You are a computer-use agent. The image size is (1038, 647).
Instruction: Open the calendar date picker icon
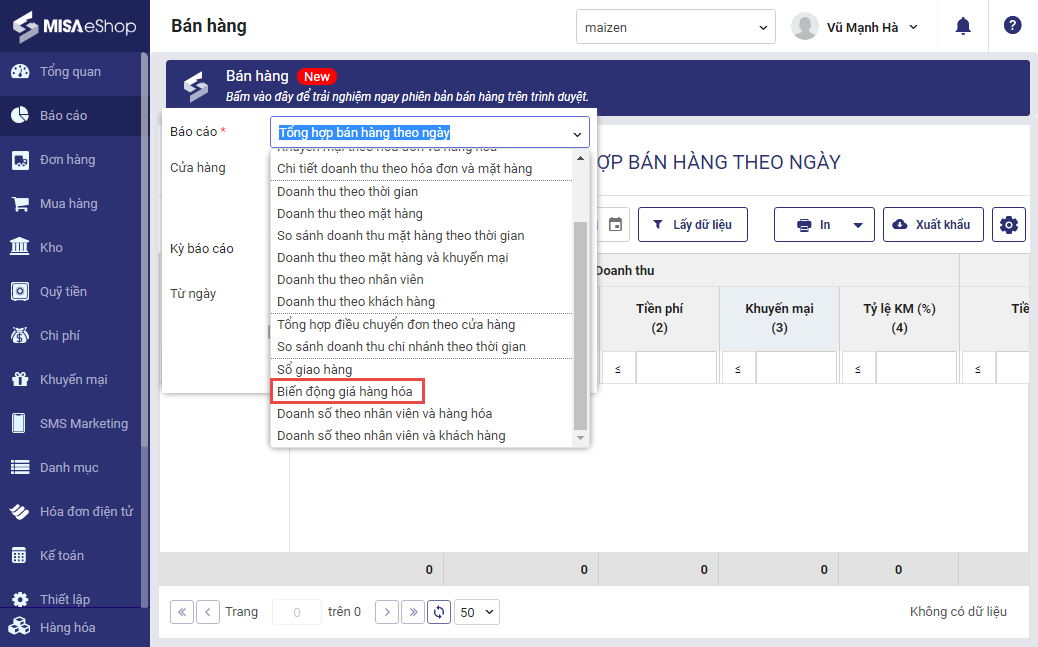[615, 224]
